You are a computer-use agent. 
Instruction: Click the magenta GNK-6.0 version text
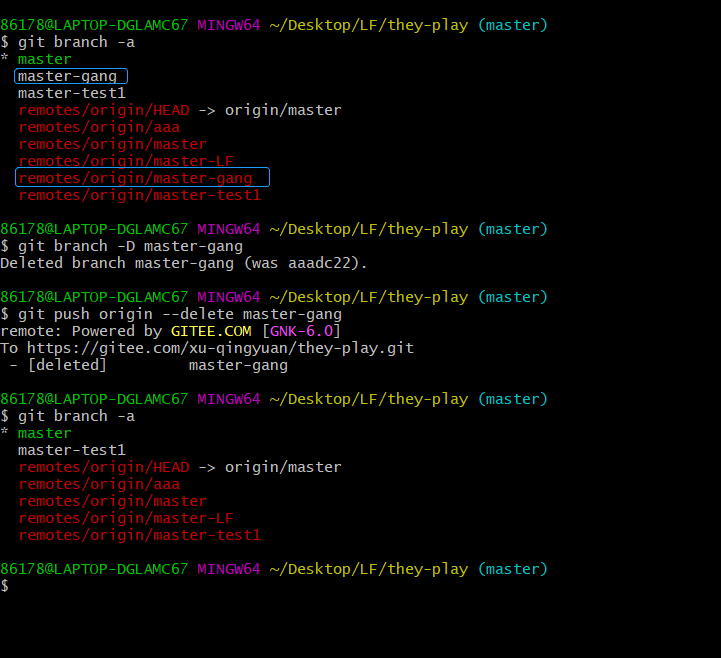[x=301, y=331]
